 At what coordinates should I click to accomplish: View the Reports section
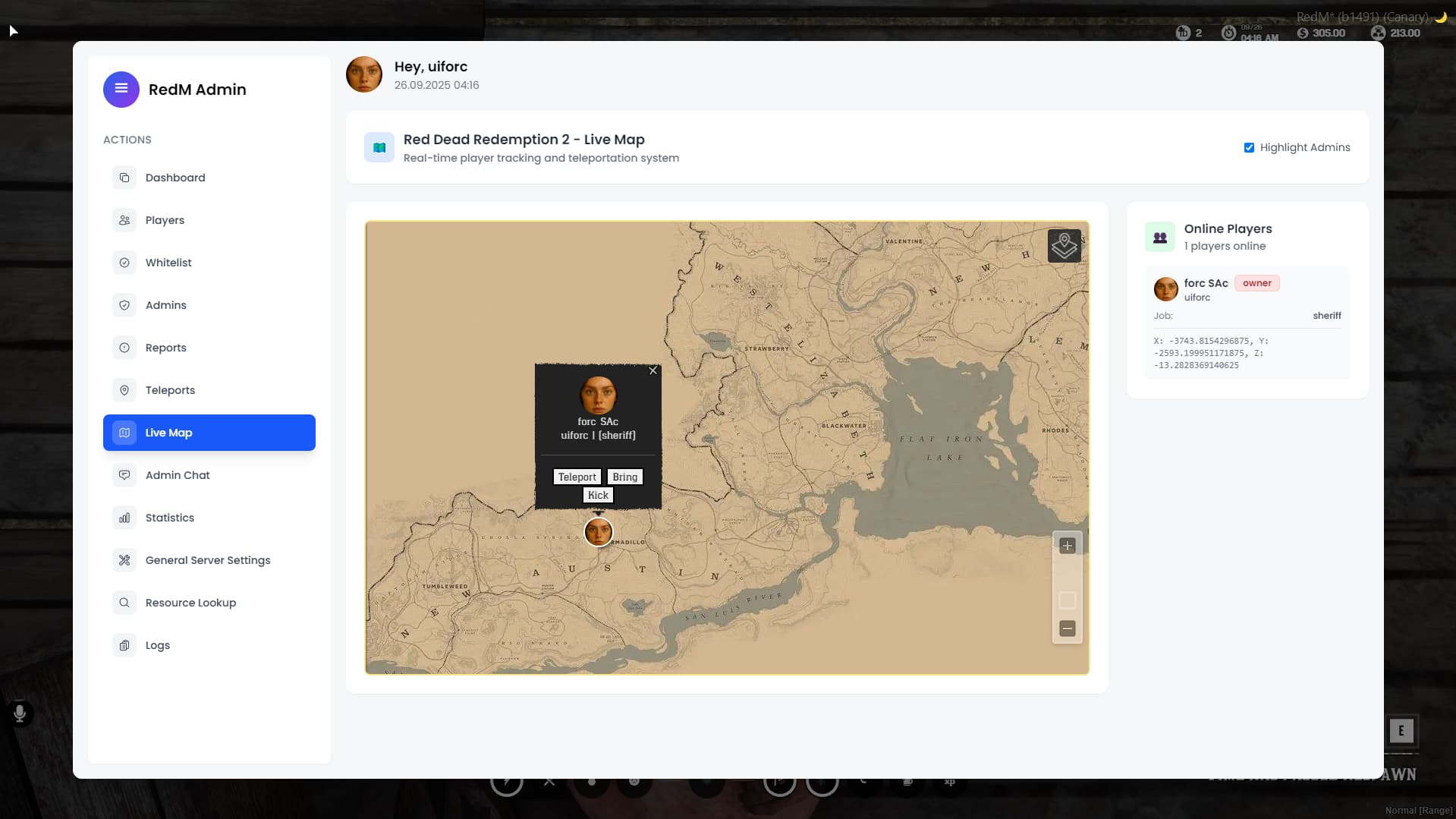pyautogui.click(x=209, y=348)
